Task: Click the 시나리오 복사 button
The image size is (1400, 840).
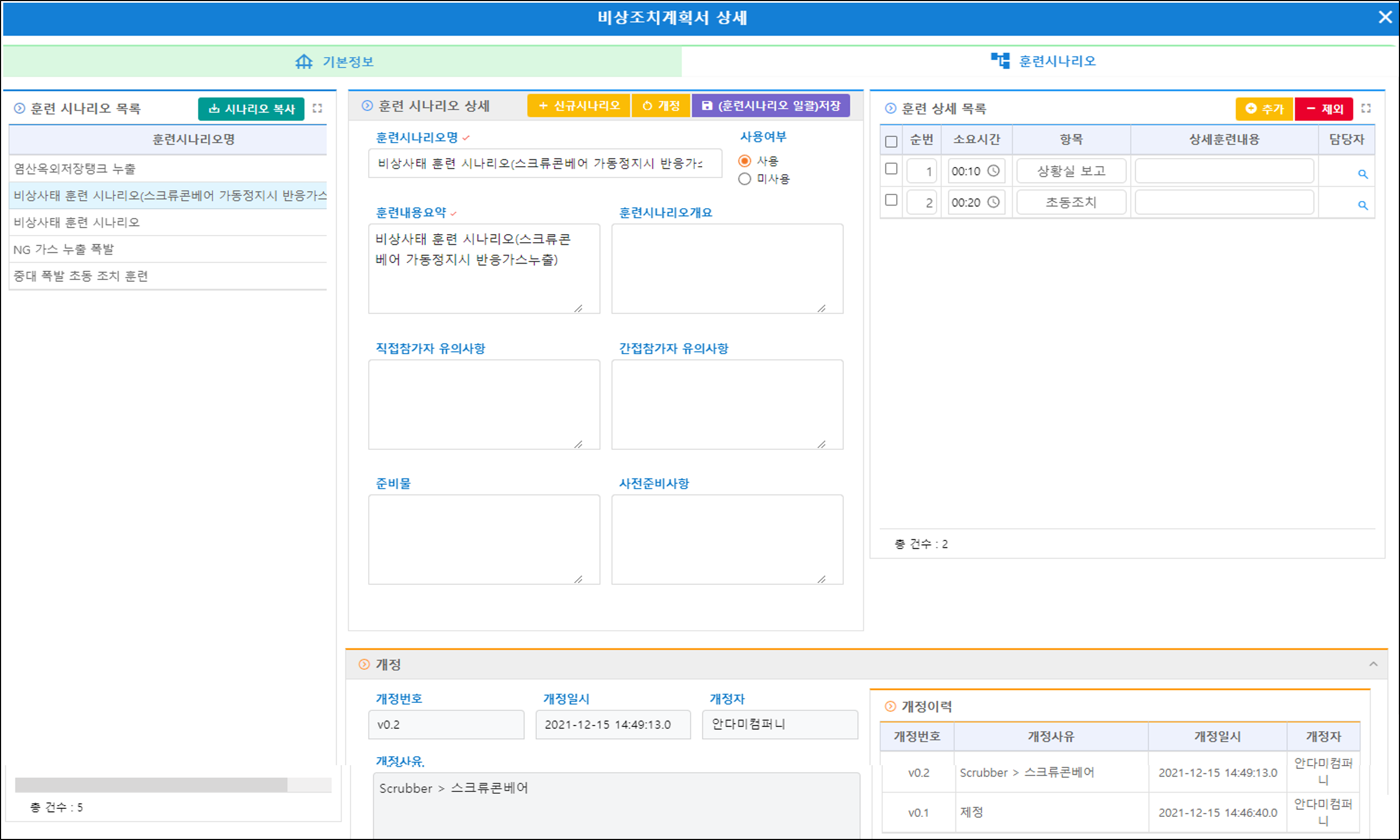Action: (x=251, y=109)
